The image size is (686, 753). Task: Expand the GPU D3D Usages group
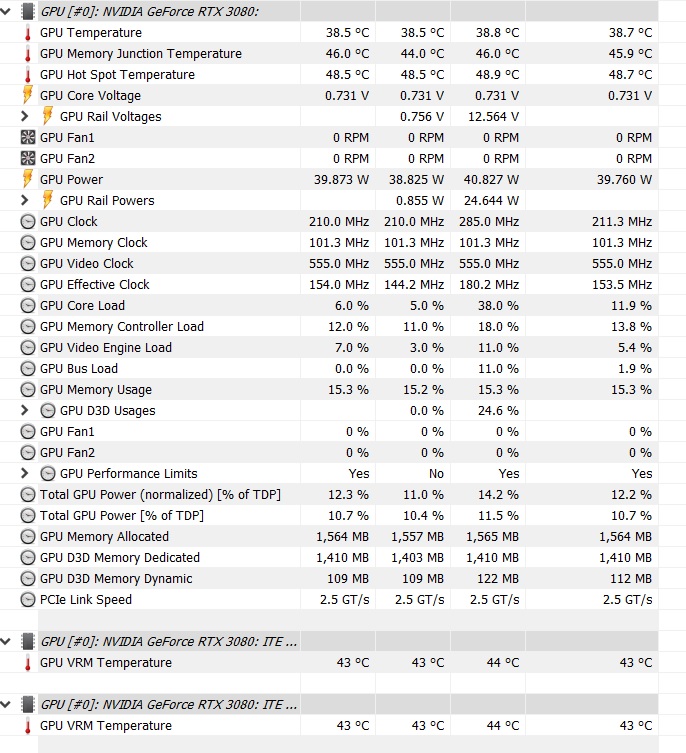point(25,411)
